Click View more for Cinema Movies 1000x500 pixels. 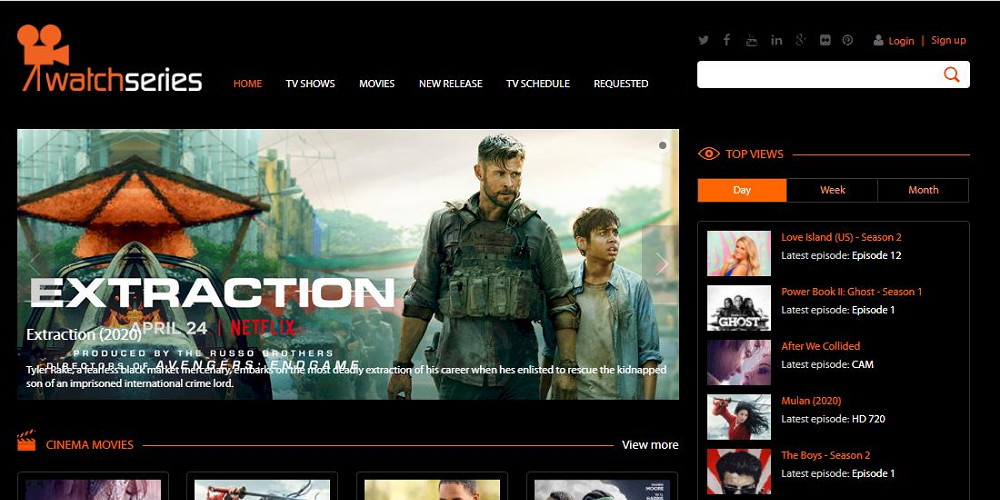coord(650,445)
